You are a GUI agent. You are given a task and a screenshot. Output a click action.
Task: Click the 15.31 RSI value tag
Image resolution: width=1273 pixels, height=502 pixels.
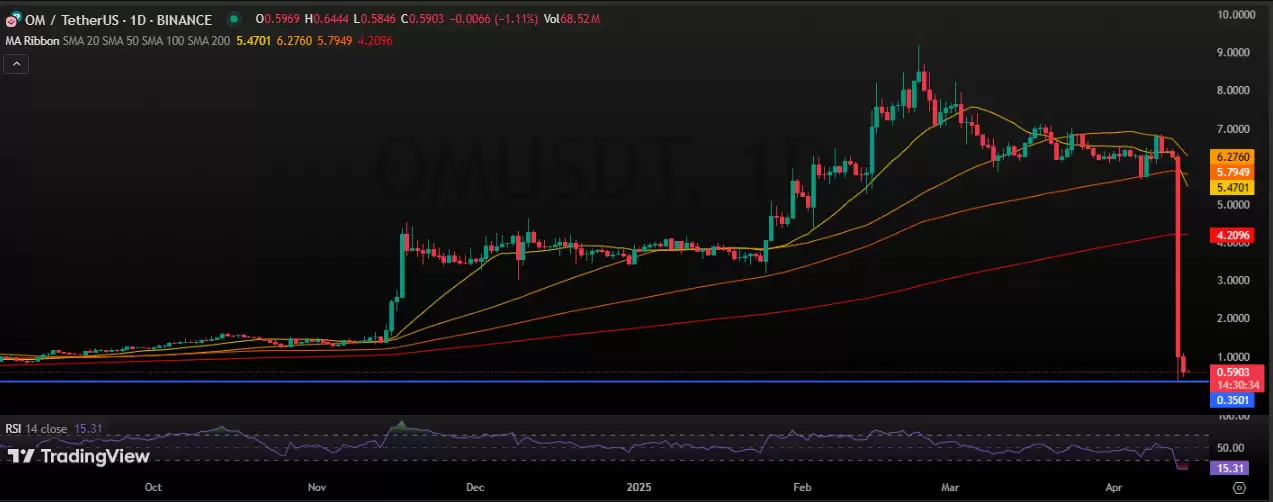[1227, 468]
